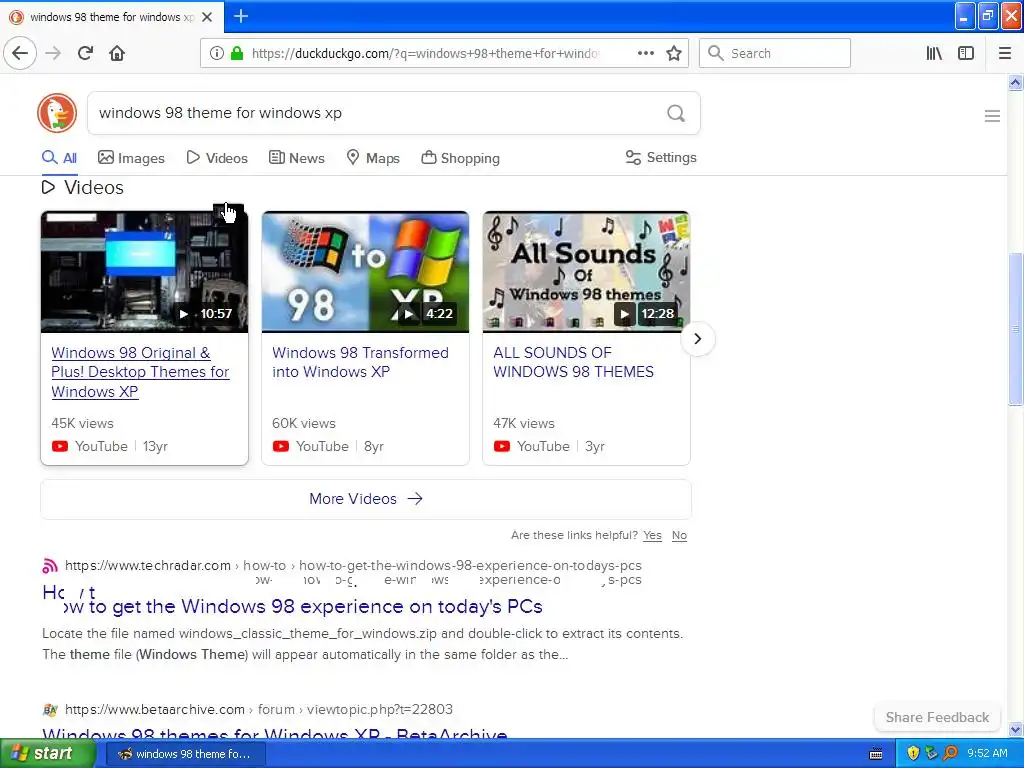This screenshot has height=768, width=1024.
Task: Open a new browser tab
Action: tap(241, 16)
